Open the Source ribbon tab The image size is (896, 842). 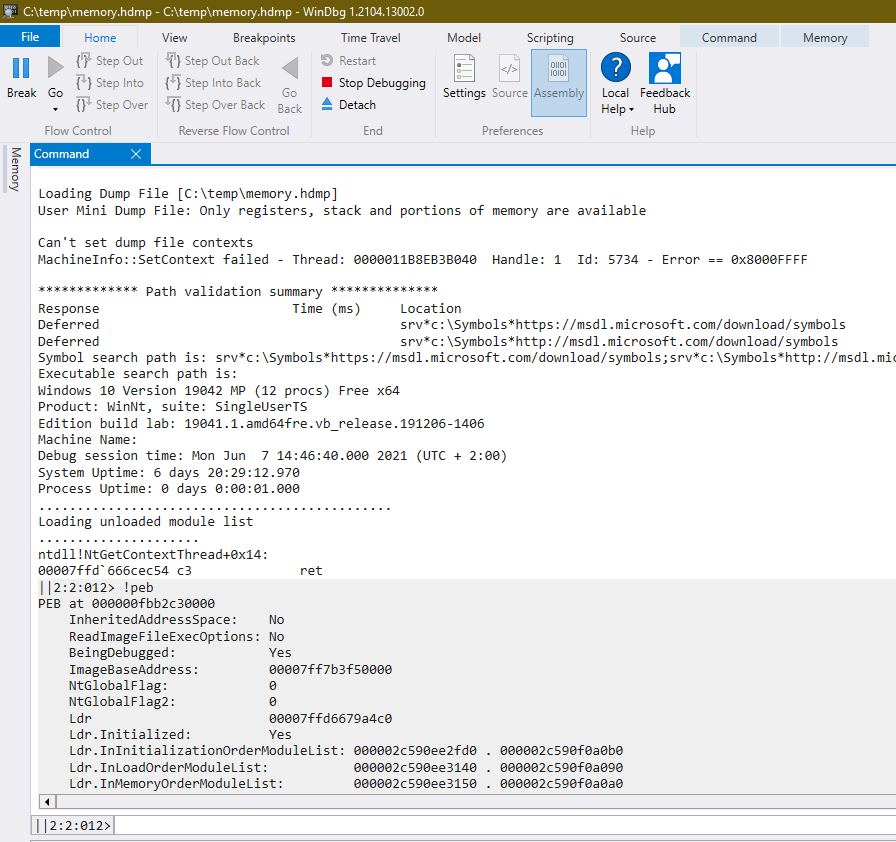pyautogui.click(x=638, y=38)
